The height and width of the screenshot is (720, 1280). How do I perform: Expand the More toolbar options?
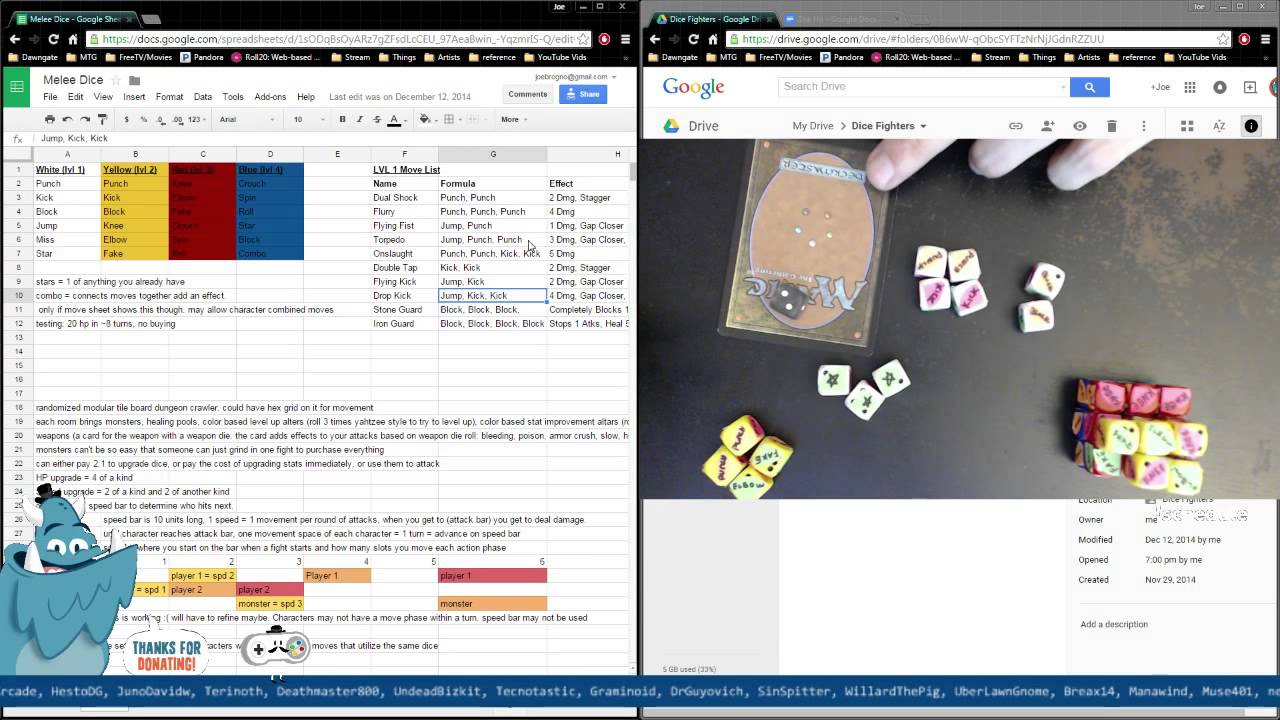point(513,119)
